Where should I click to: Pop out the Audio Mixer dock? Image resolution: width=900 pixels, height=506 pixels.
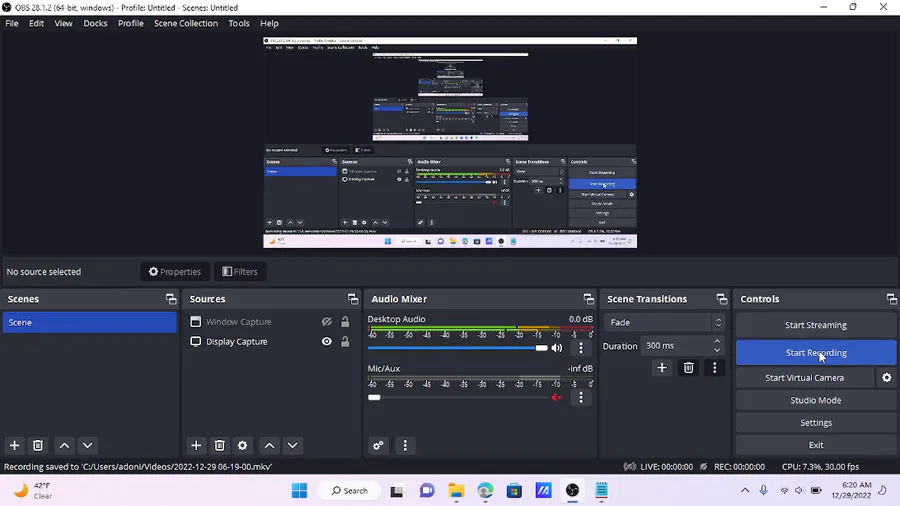point(588,299)
